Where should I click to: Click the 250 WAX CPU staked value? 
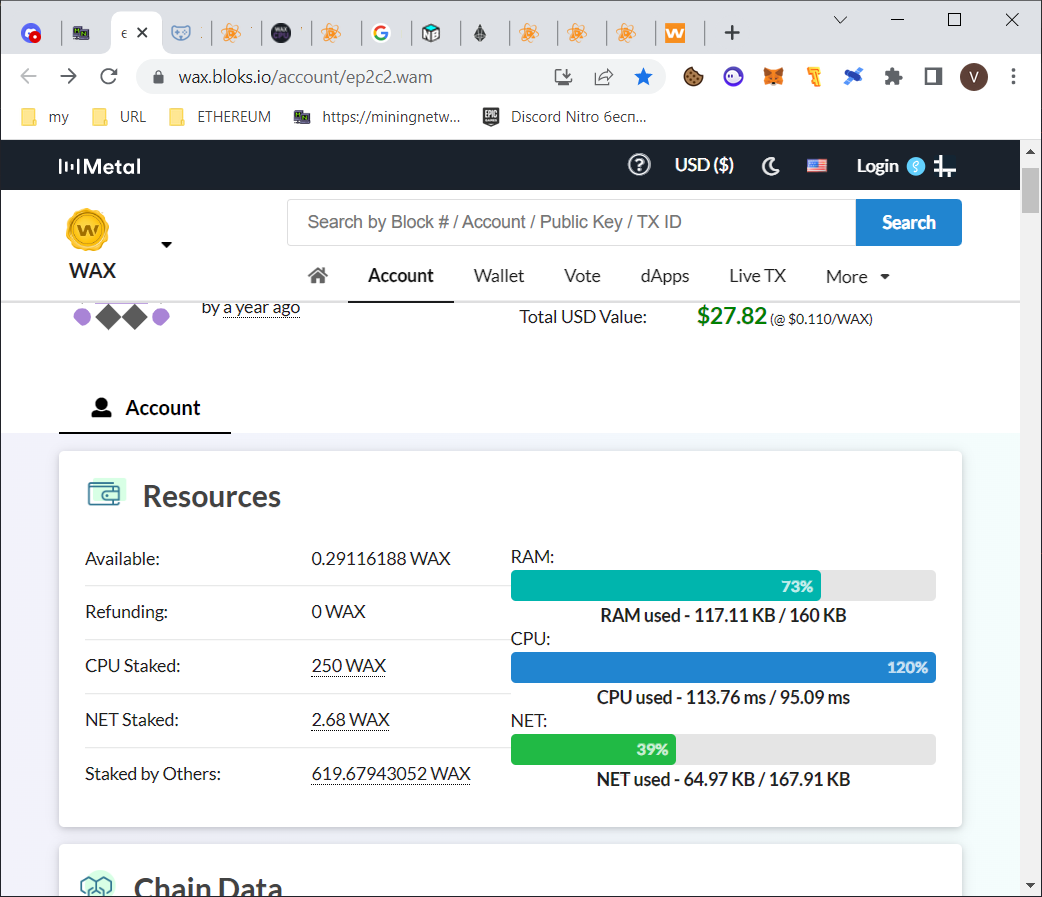348,666
